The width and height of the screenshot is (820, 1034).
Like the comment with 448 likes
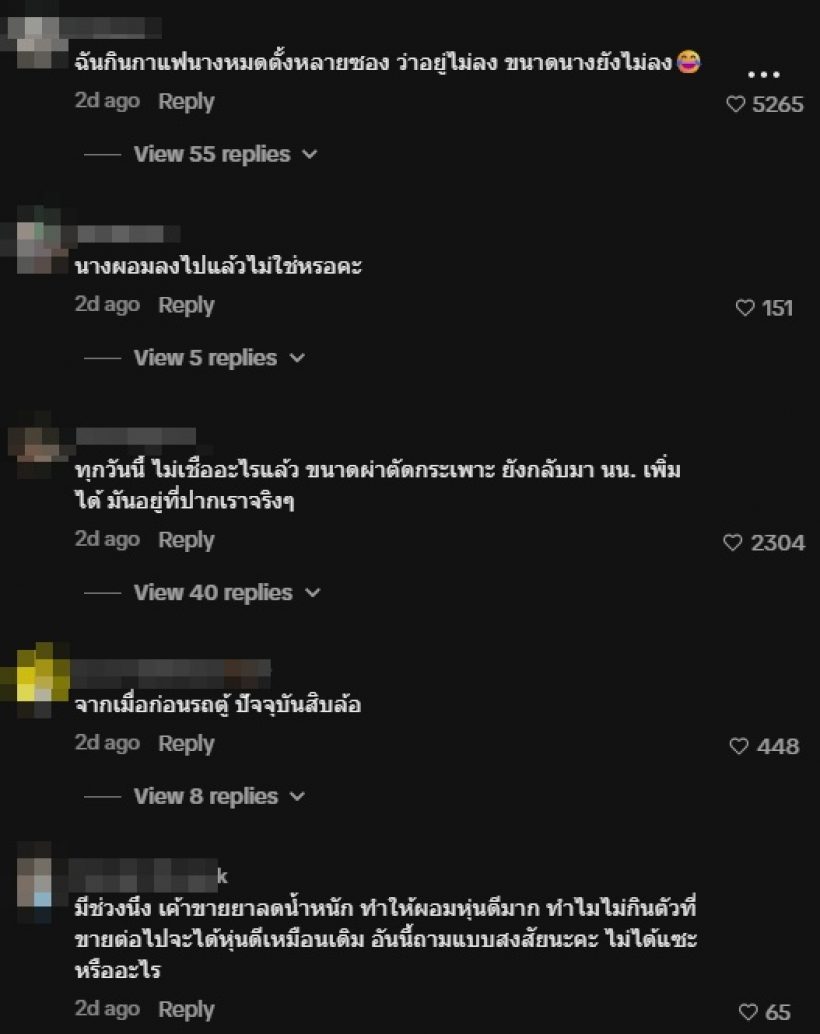[739, 746]
